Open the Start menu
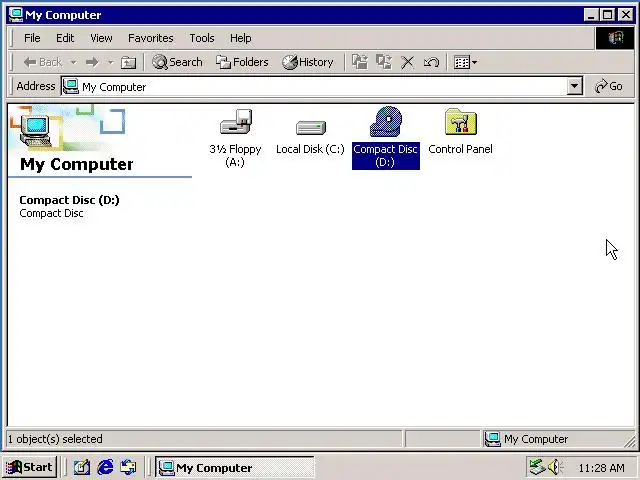 [x=29, y=467]
